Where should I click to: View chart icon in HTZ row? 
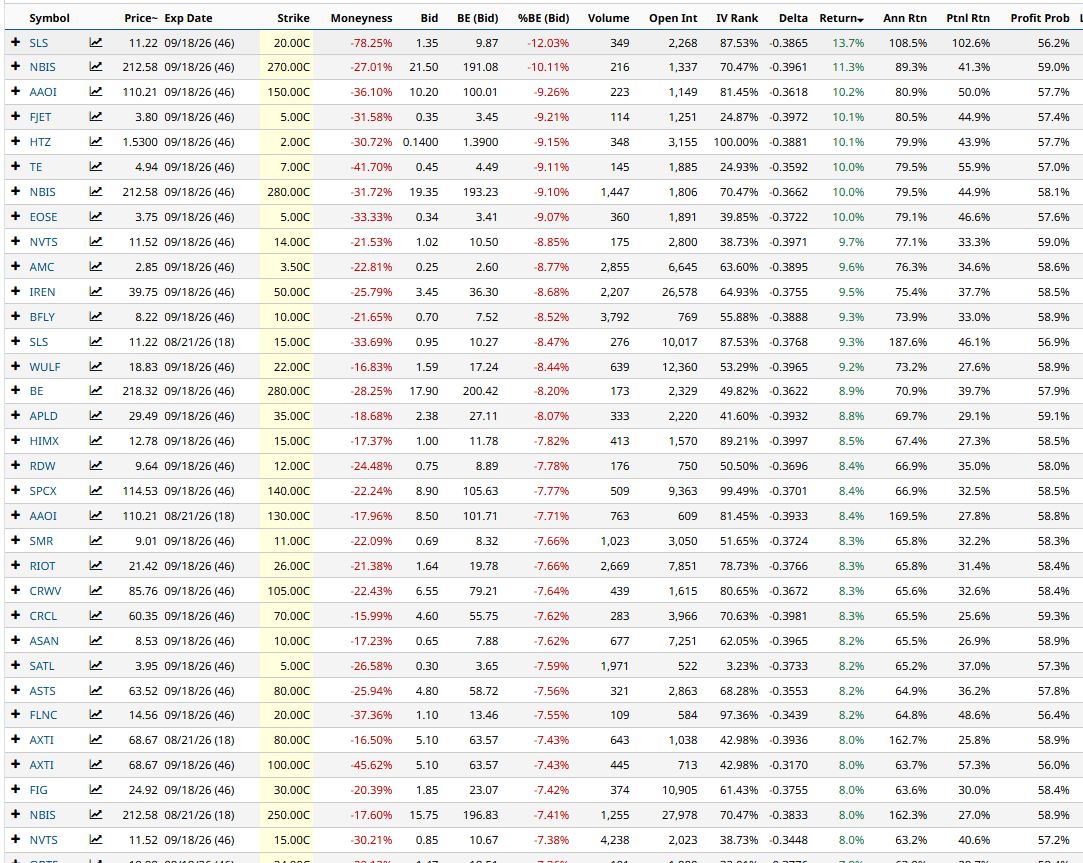96,142
